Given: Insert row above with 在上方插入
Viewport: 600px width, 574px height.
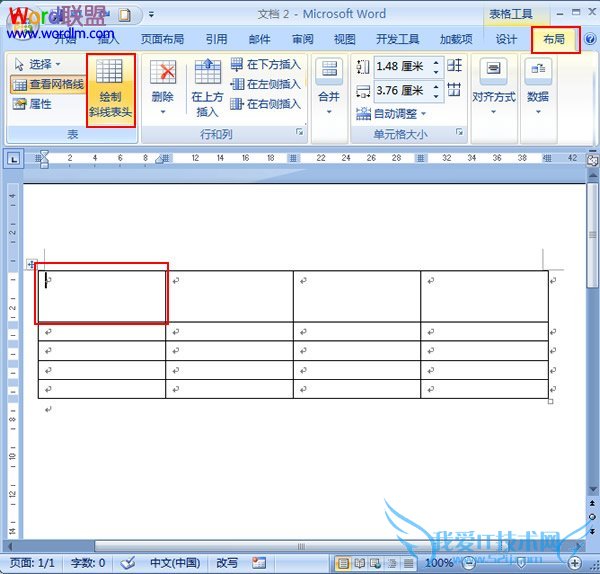Looking at the screenshot, I should 207,88.
